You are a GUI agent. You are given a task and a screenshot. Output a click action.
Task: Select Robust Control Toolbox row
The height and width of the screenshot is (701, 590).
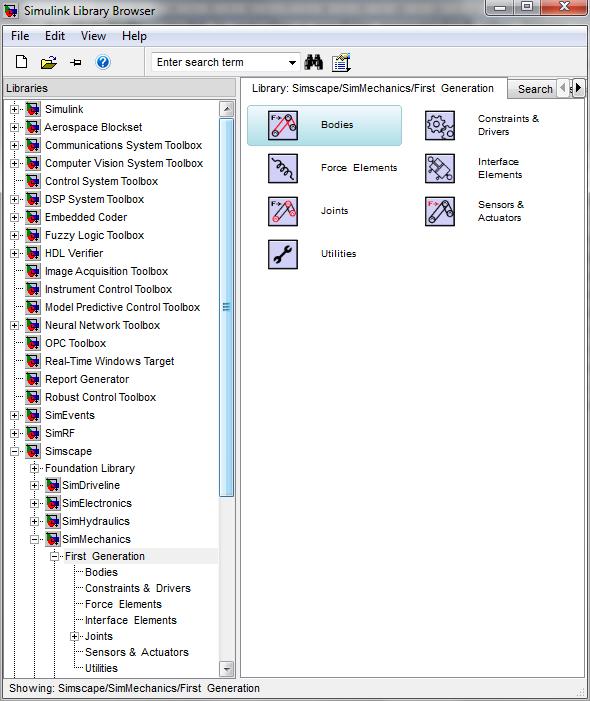pyautogui.click(x=101, y=397)
